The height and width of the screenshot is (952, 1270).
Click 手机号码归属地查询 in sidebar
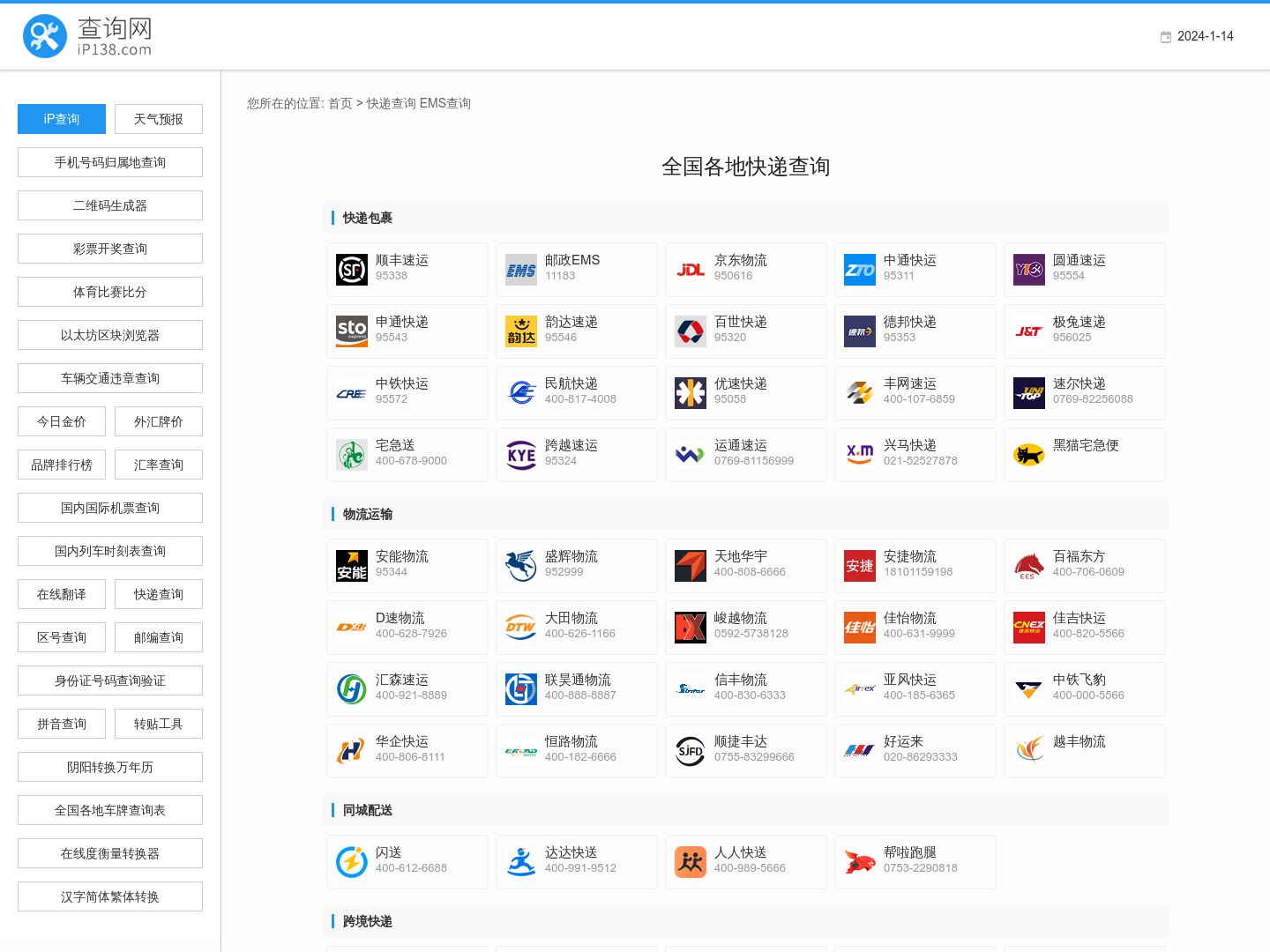click(x=110, y=162)
